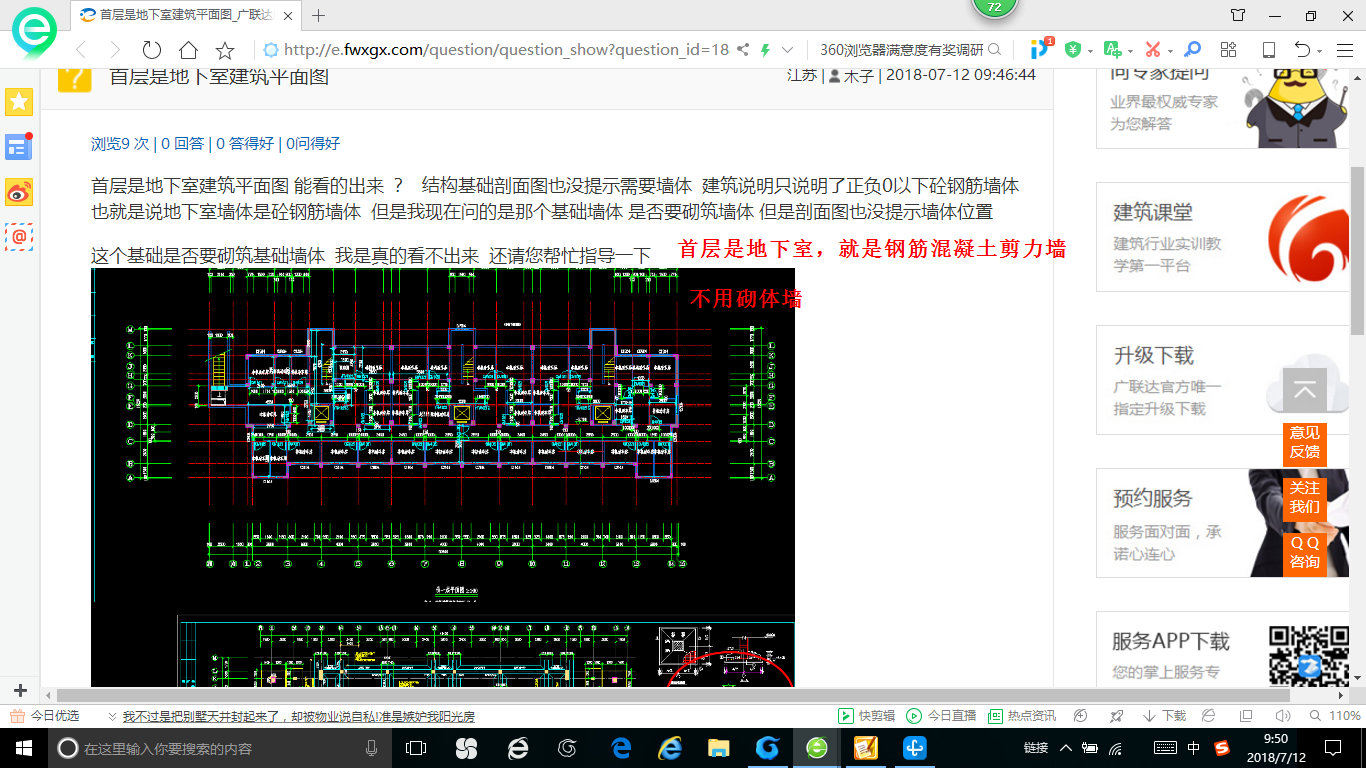
Task: Open File Explorer from the taskbar
Action: (x=718, y=748)
